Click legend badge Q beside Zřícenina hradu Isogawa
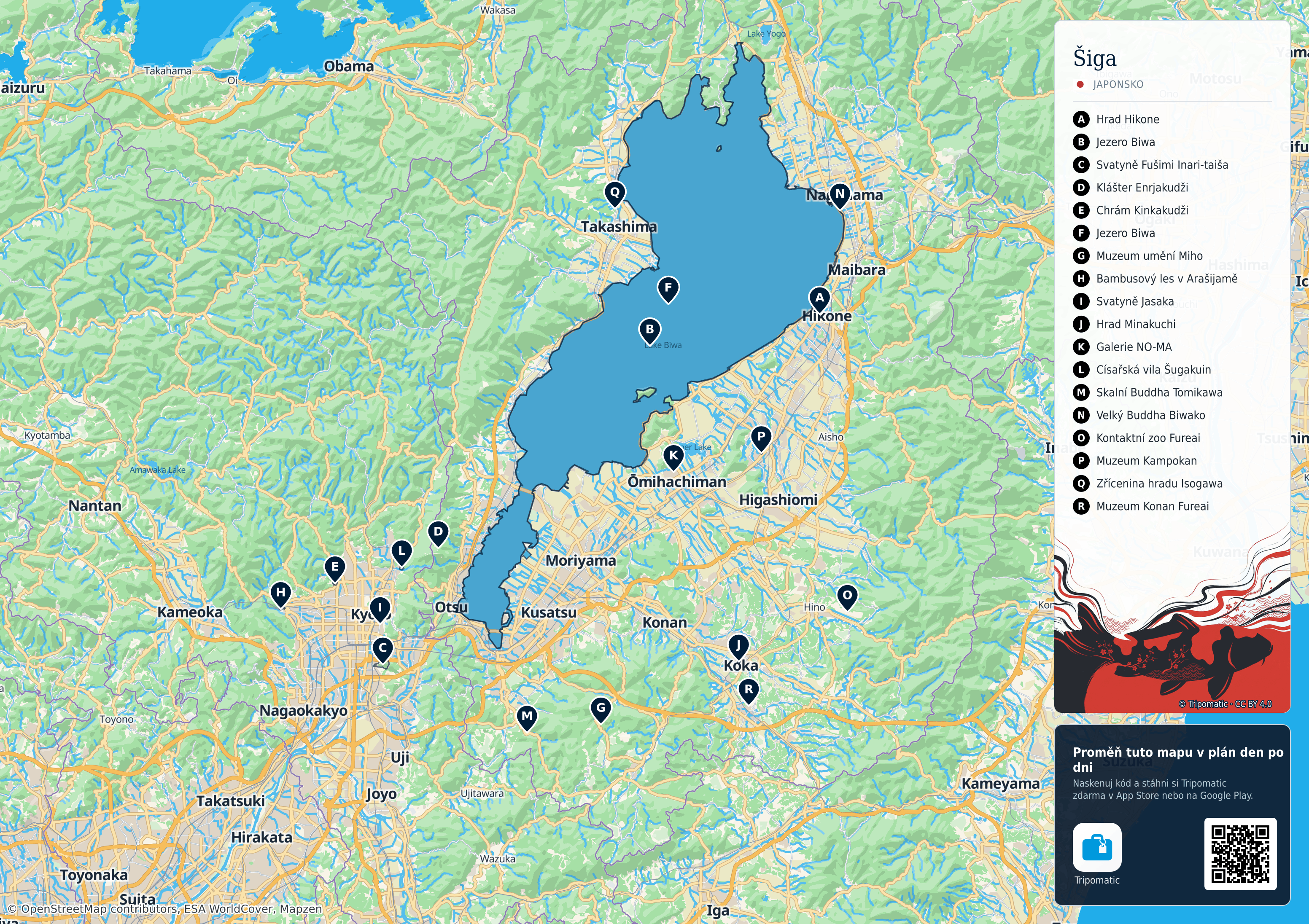 tap(1081, 483)
